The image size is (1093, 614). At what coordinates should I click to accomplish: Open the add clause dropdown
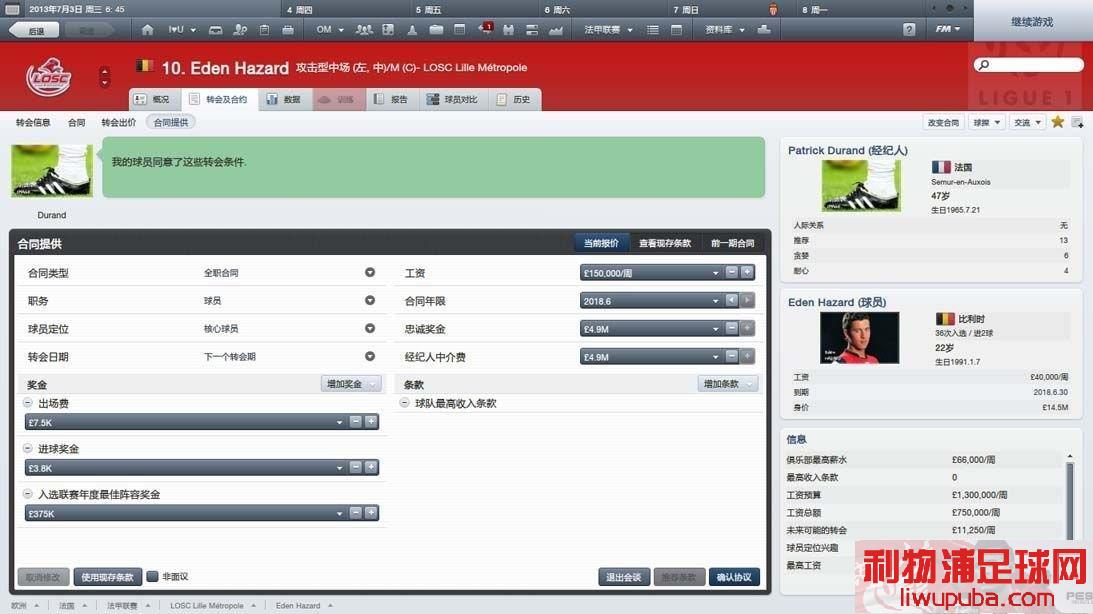pos(728,384)
